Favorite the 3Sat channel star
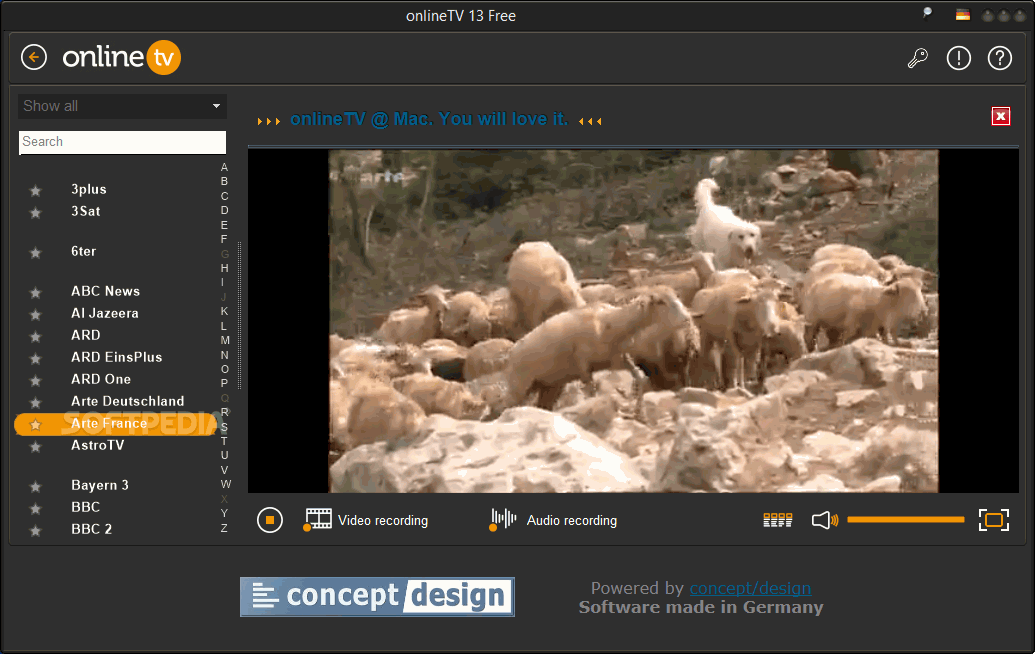Screen dimensions: 1035x654 tap(36, 213)
